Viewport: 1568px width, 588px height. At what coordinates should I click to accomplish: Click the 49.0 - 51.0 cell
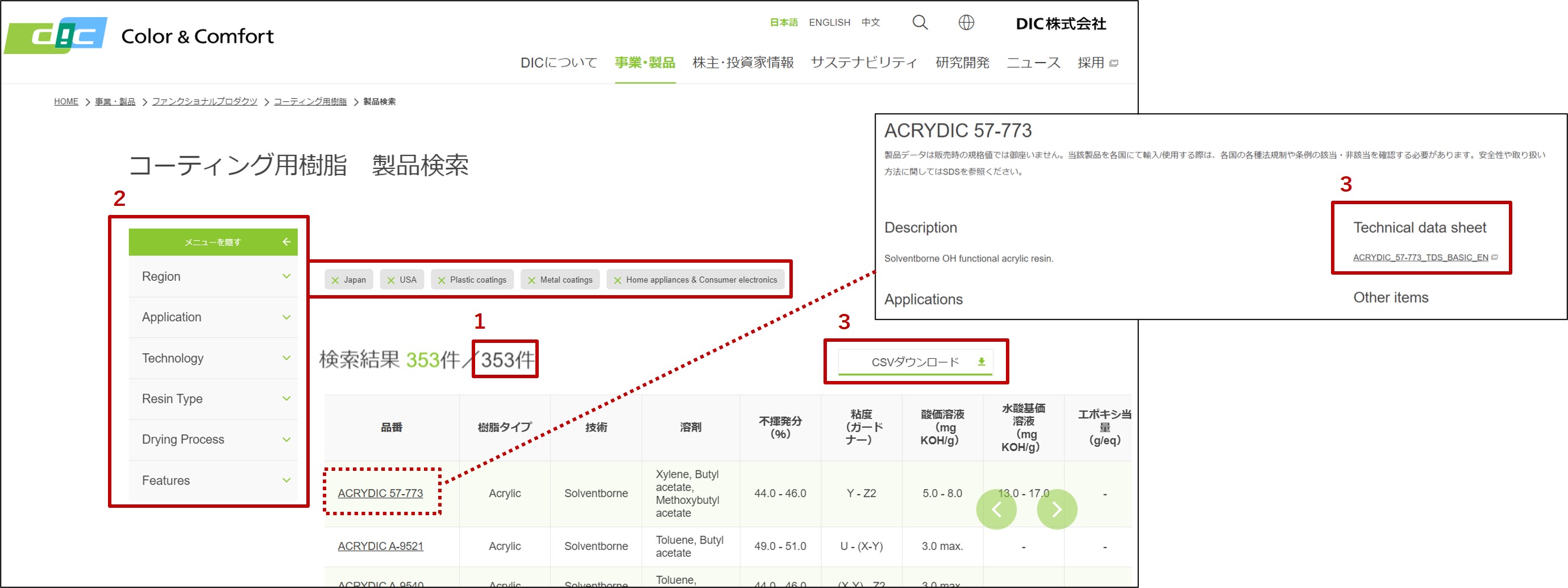pos(780,546)
